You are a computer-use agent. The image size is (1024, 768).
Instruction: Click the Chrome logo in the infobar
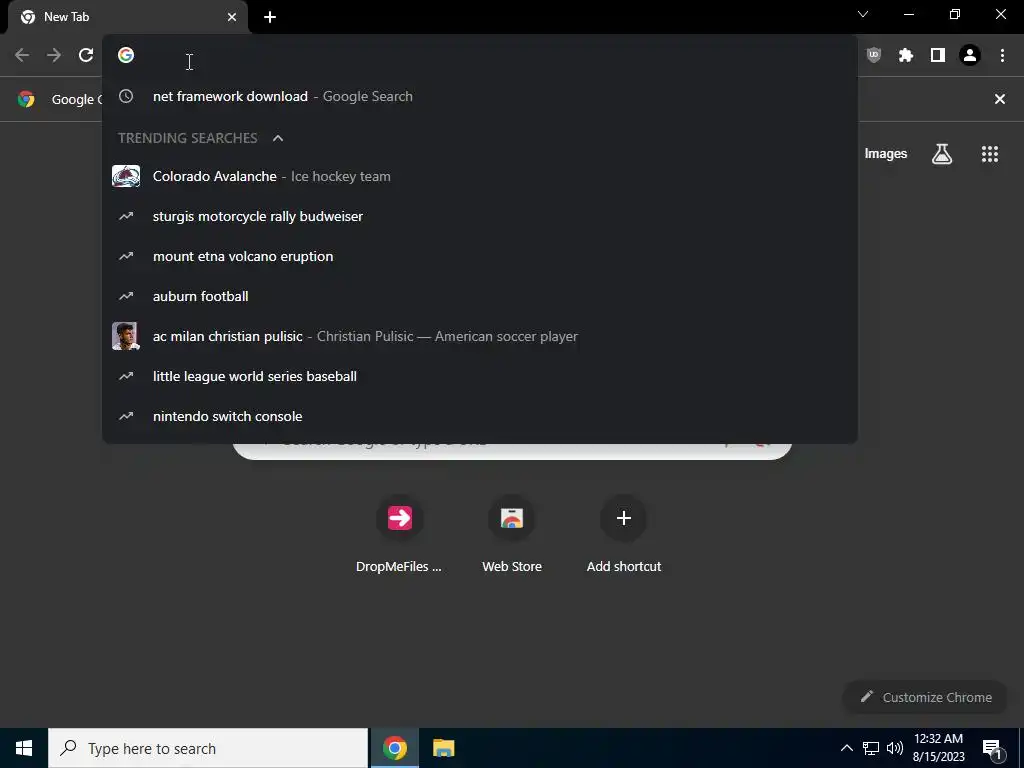coord(26,99)
